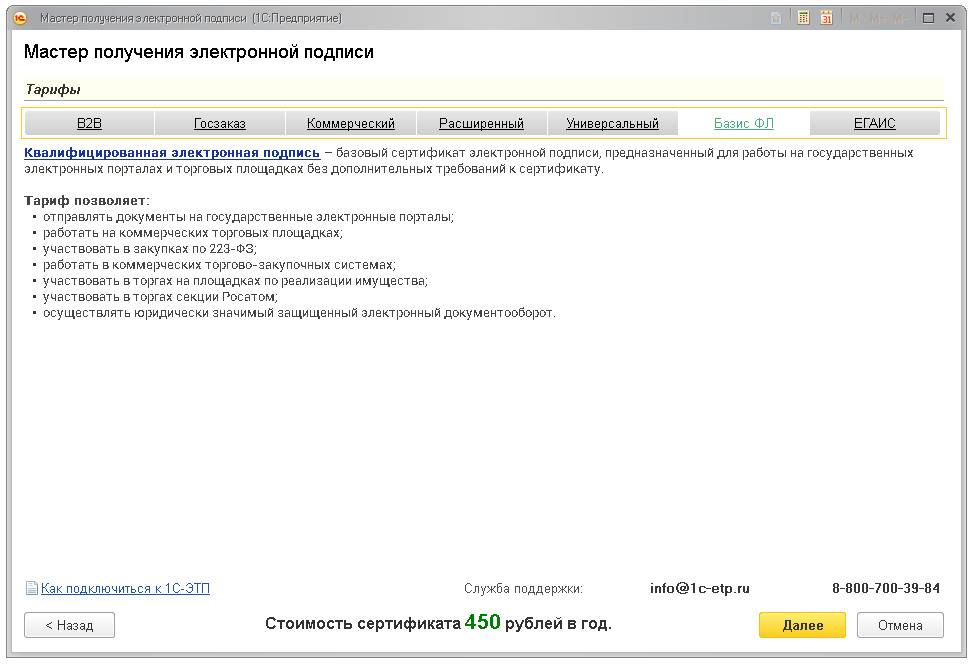Click the 1C application logo icon

tap(20, 18)
